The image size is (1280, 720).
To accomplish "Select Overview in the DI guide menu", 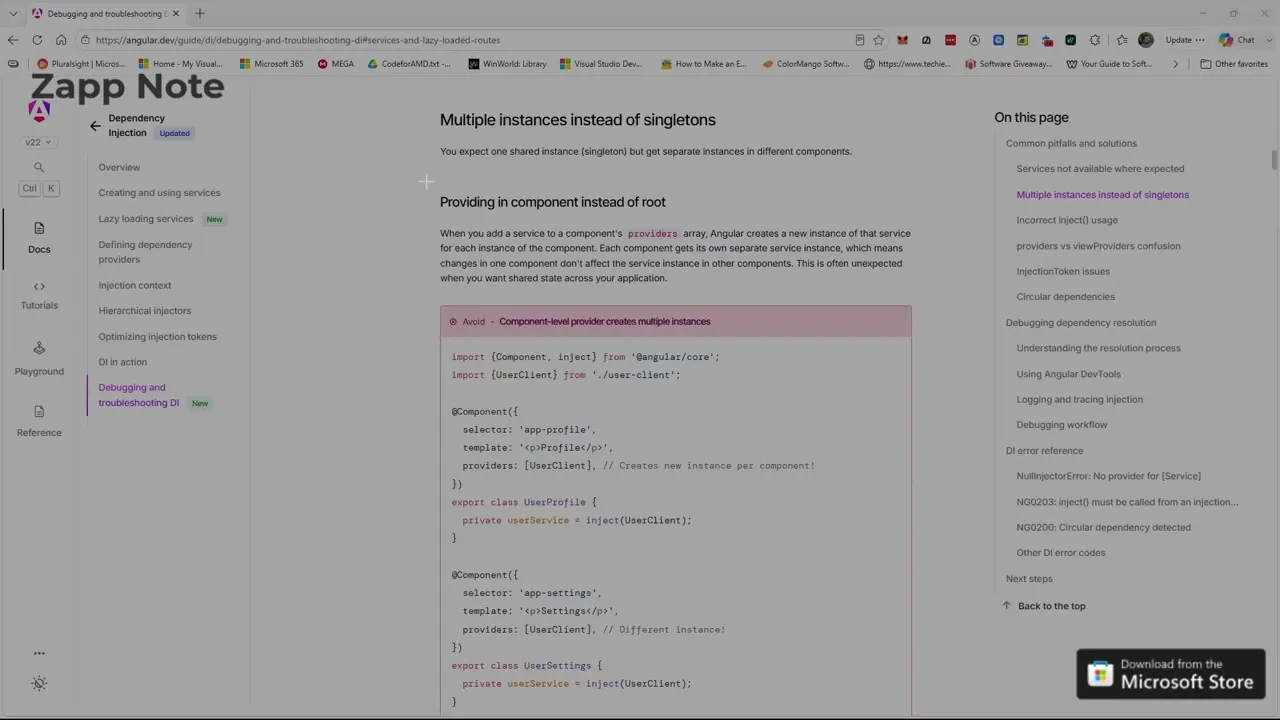I will 119,167.
